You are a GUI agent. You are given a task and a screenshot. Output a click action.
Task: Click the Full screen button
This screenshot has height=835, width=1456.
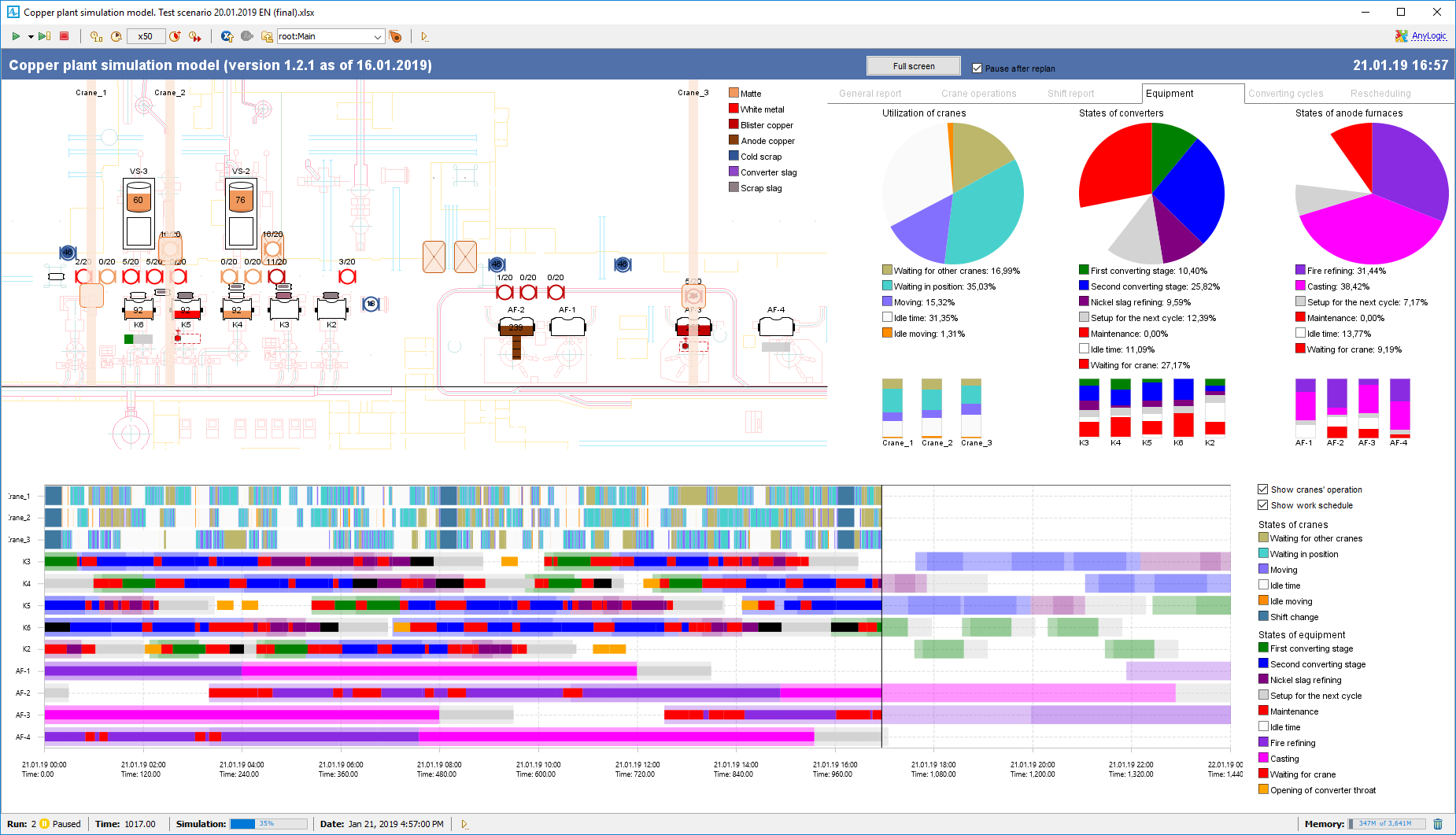coord(914,66)
